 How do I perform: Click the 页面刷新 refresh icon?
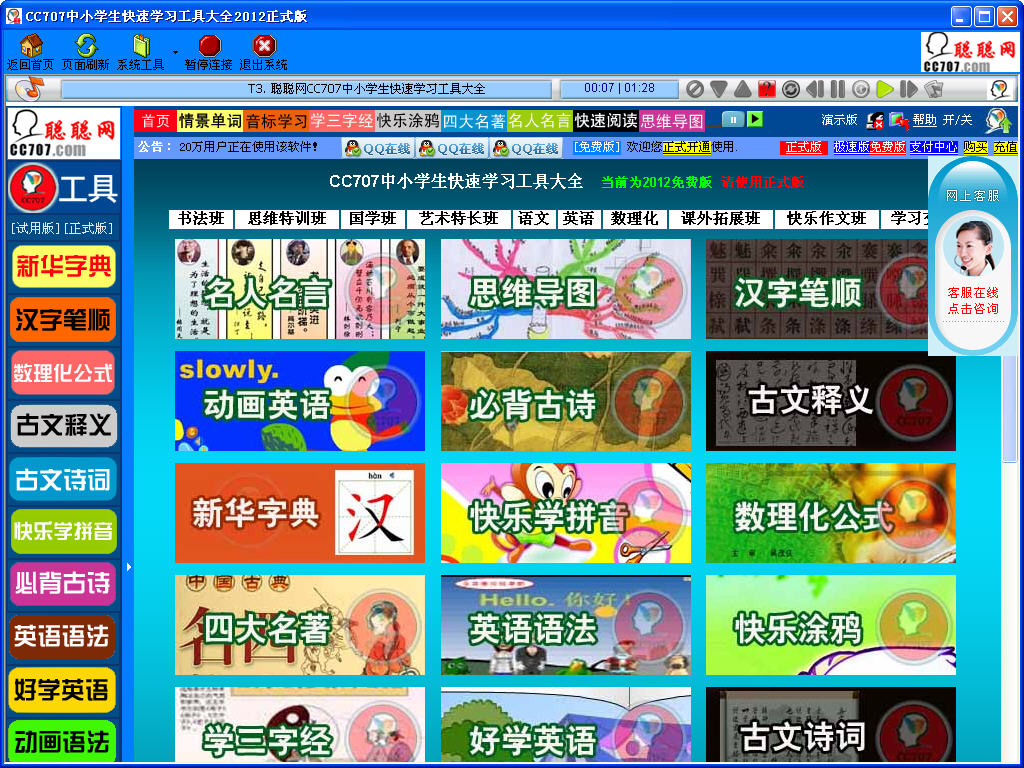click(x=88, y=47)
